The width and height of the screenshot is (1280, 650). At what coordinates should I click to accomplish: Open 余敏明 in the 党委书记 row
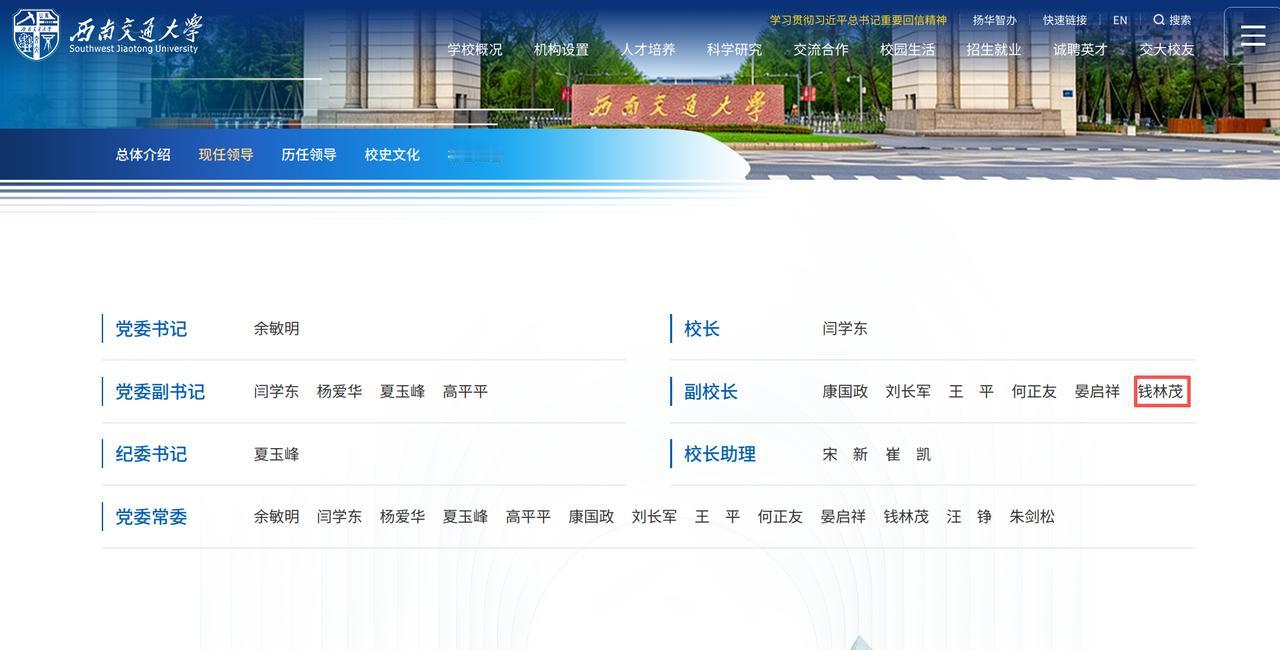276,328
